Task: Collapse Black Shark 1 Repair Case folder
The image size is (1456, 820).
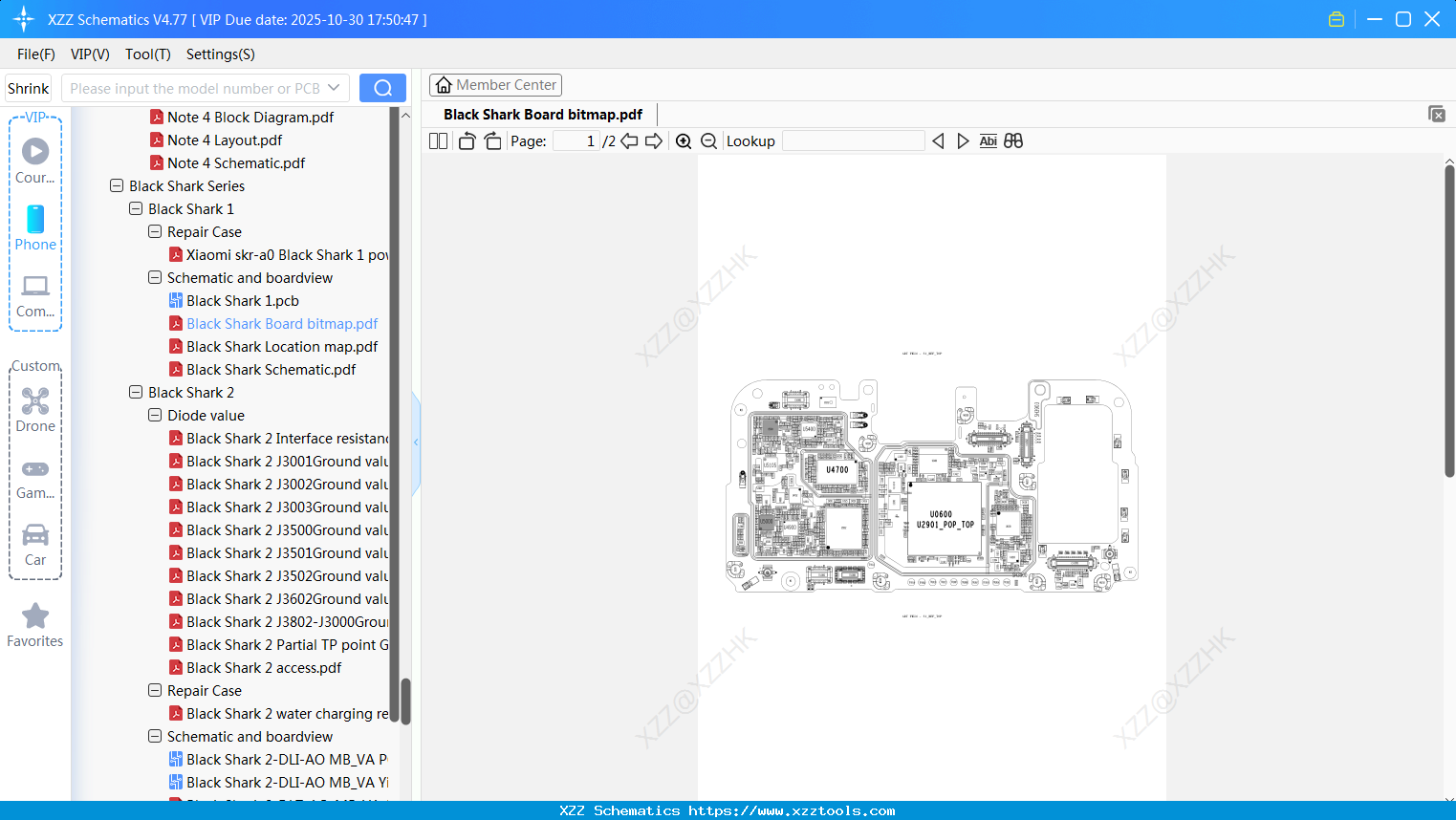Action: coord(155,231)
